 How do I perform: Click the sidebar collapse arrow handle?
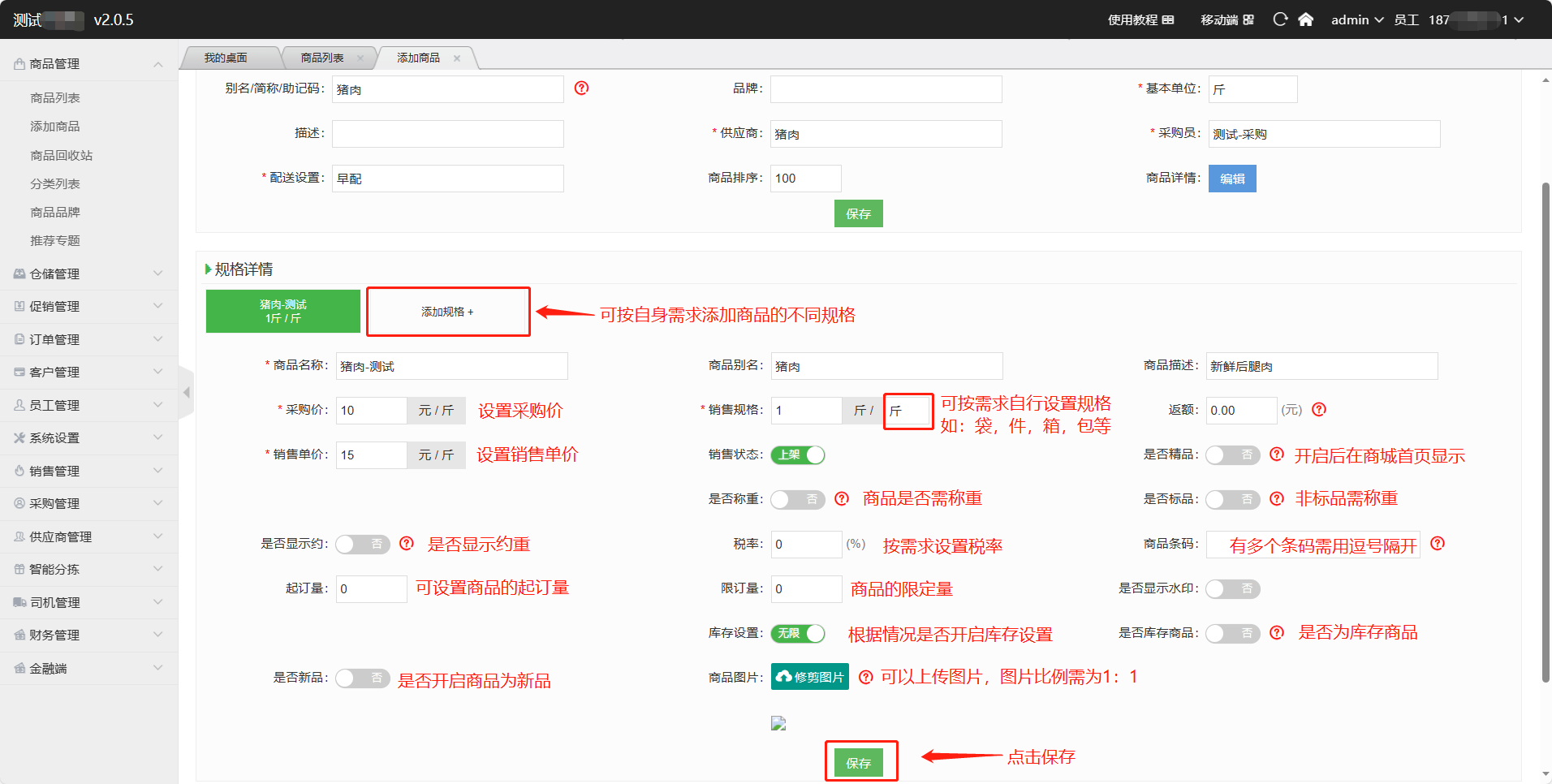[x=187, y=393]
